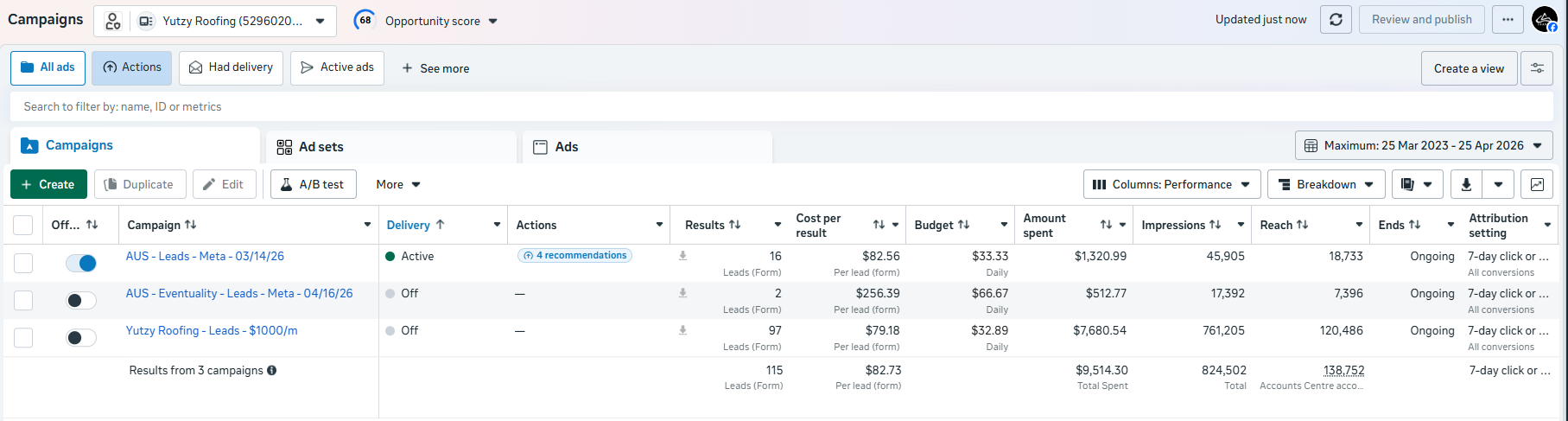Image resolution: width=1568 pixels, height=421 pixels.
Task: Click the search filter input field
Action: click(781, 106)
